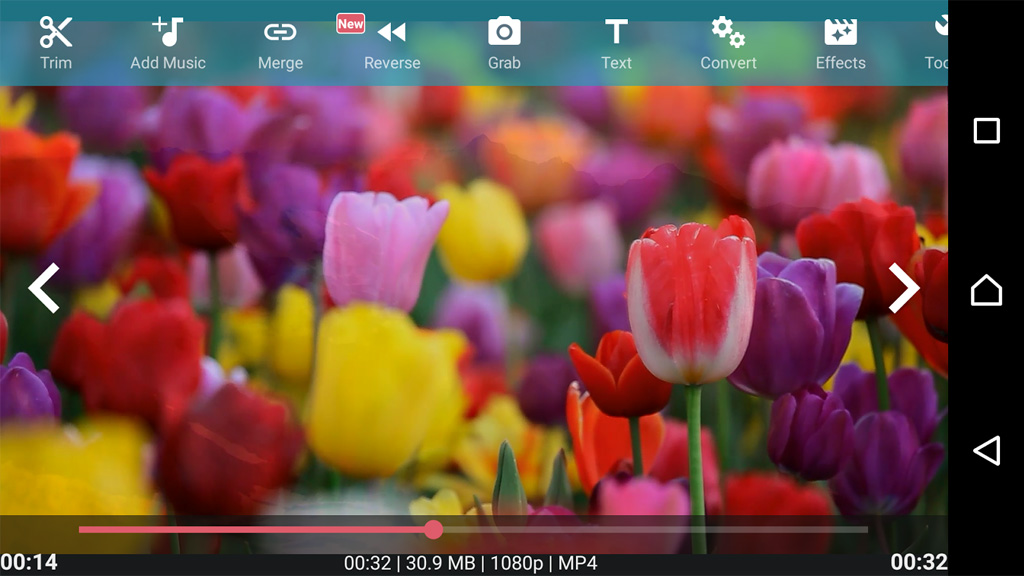Tap the Android recent apps square button
The height and width of the screenshot is (576, 1024).
coord(986,131)
